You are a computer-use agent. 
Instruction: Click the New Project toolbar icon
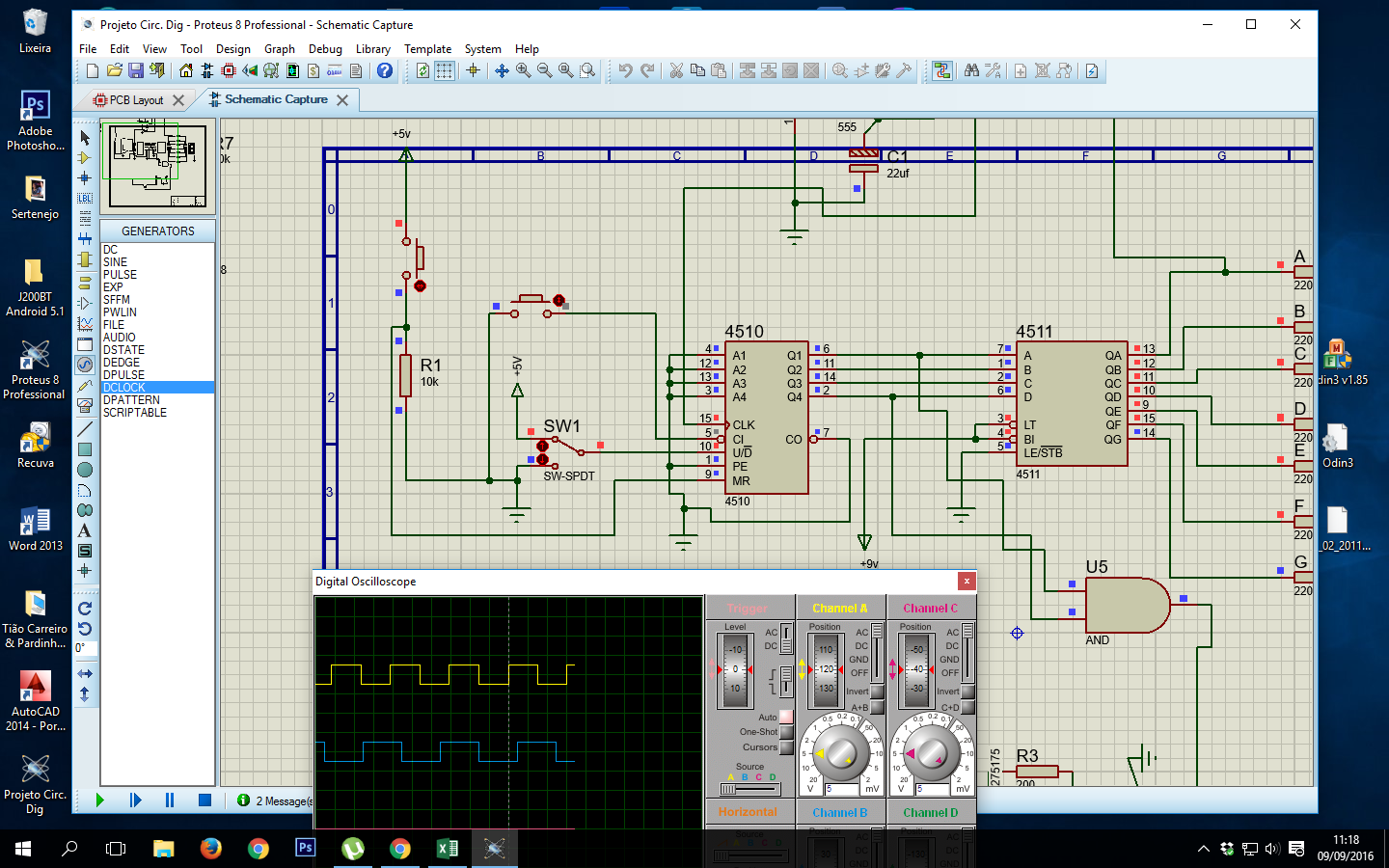coord(93,70)
